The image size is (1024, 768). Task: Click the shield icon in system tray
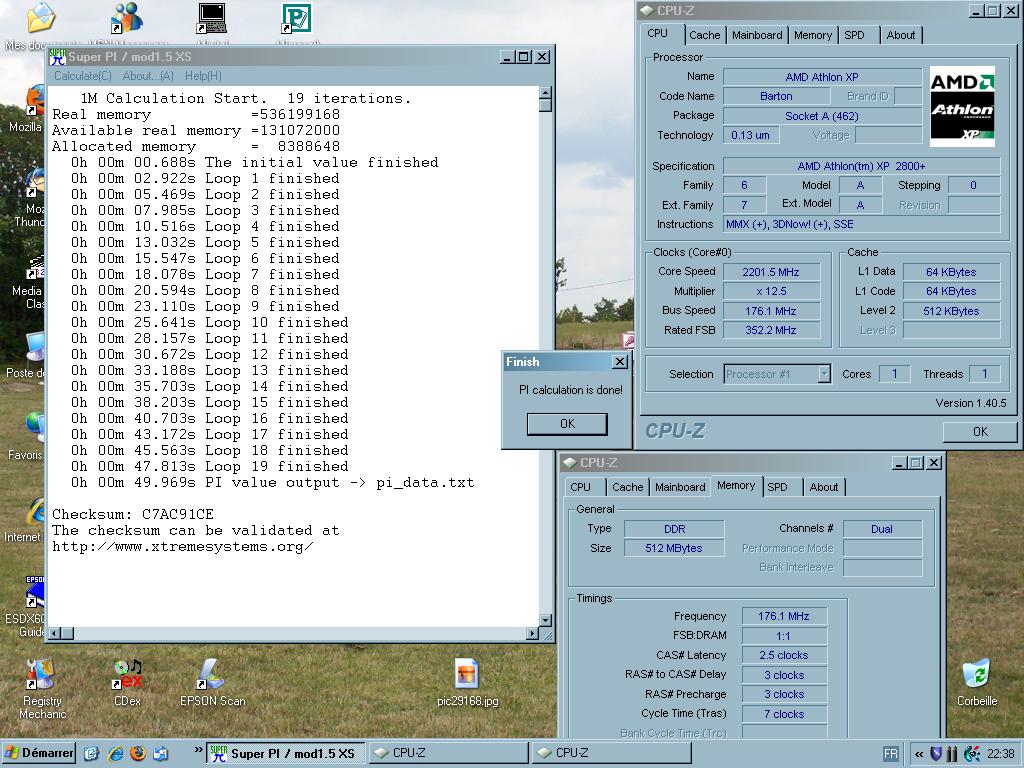[x=936, y=754]
